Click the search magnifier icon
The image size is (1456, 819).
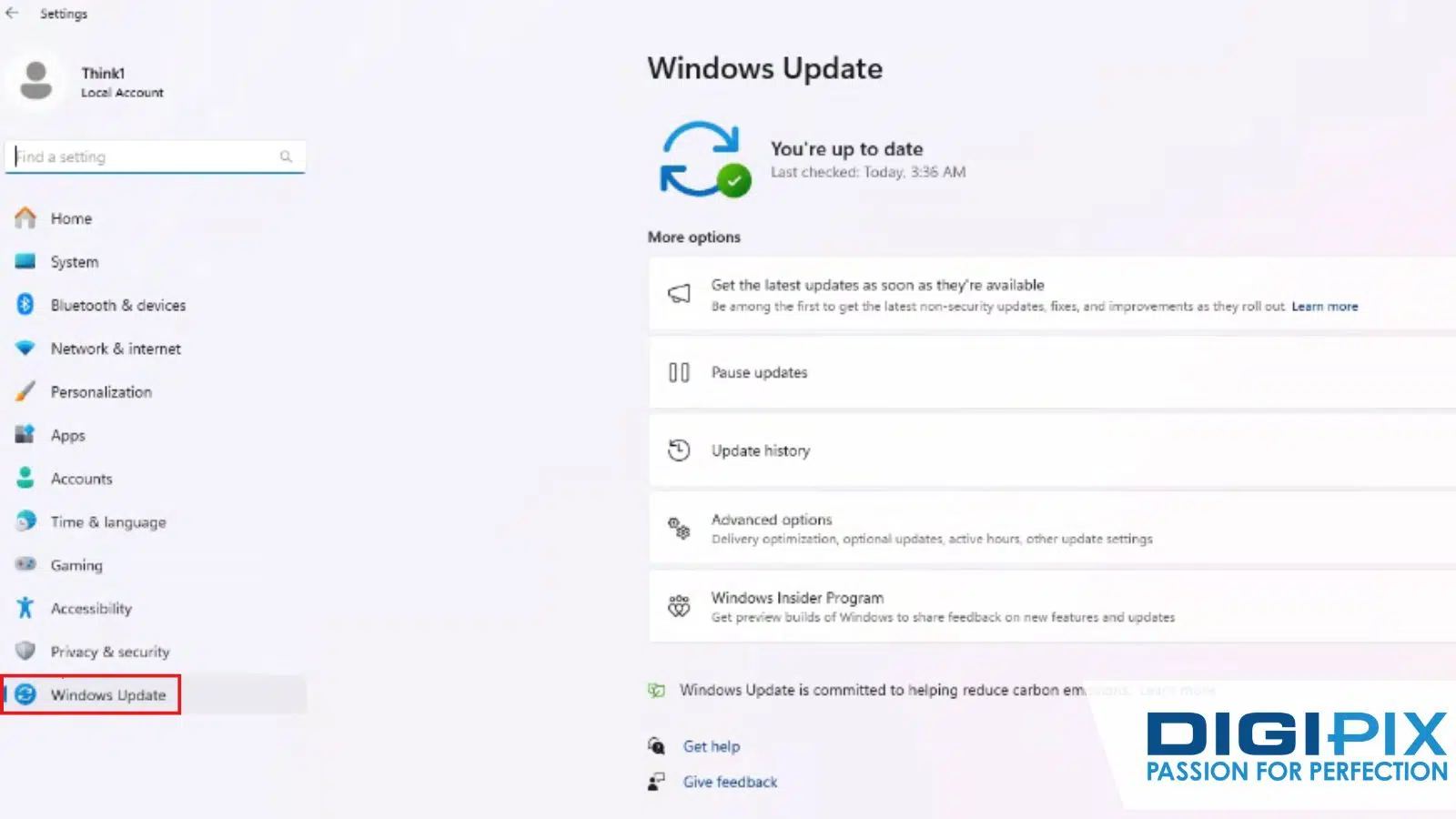coord(286,157)
